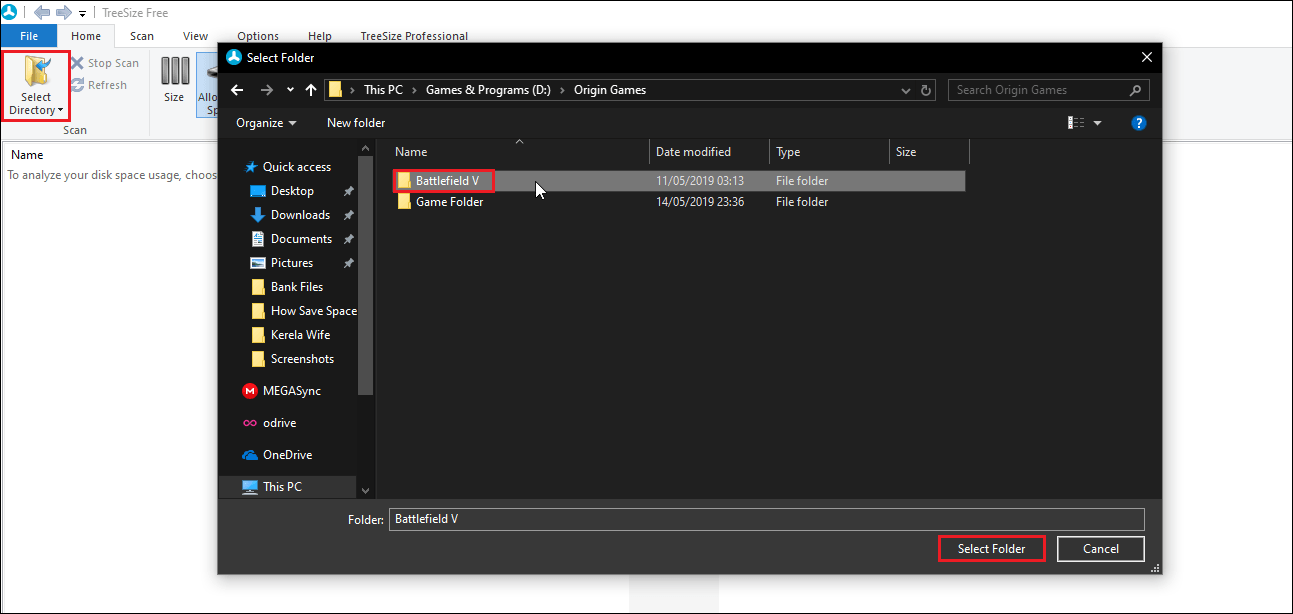This screenshot has height=614, width=1293.
Task: Select the Game Folder row
Action: [679, 202]
